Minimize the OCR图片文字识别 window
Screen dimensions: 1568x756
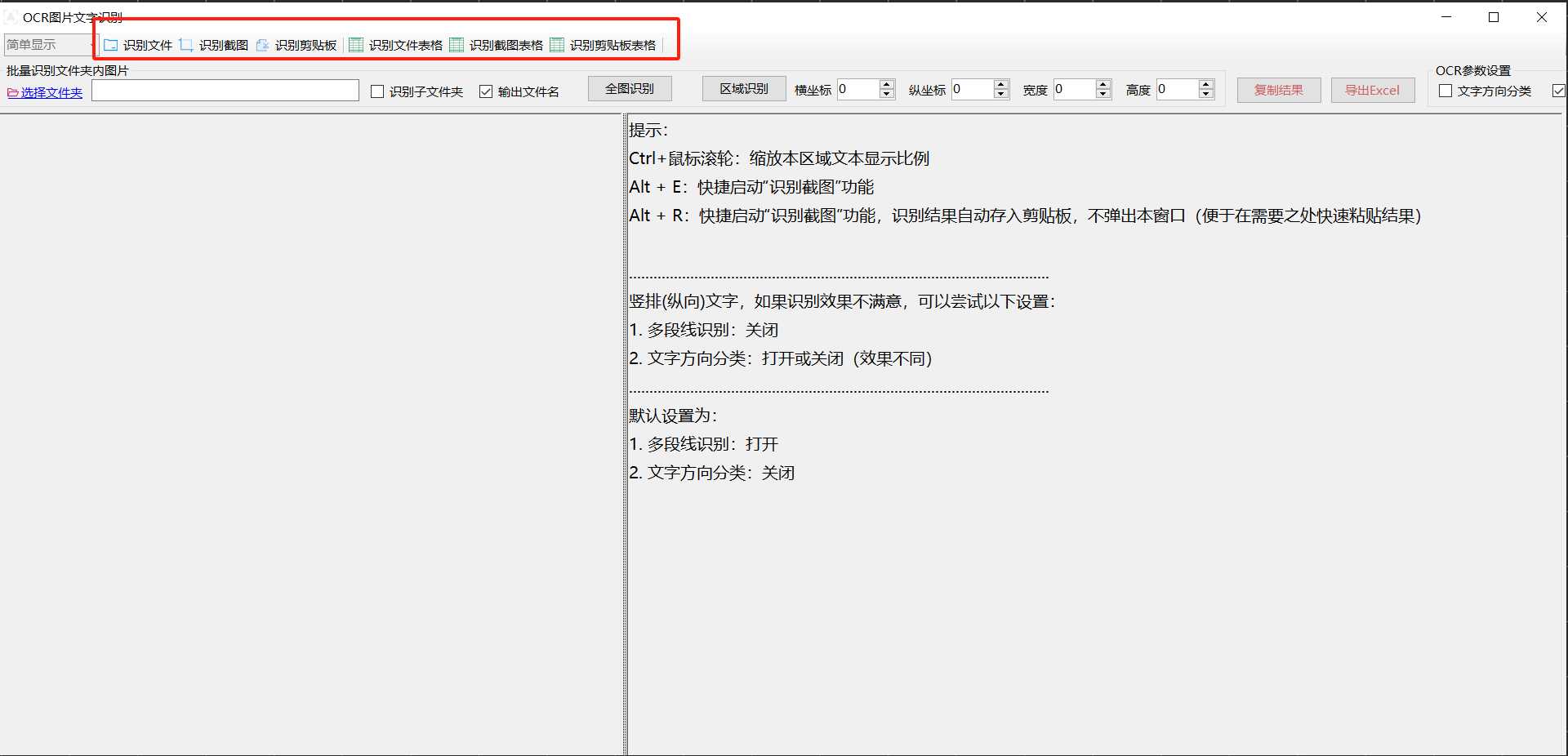[1446, 17]
